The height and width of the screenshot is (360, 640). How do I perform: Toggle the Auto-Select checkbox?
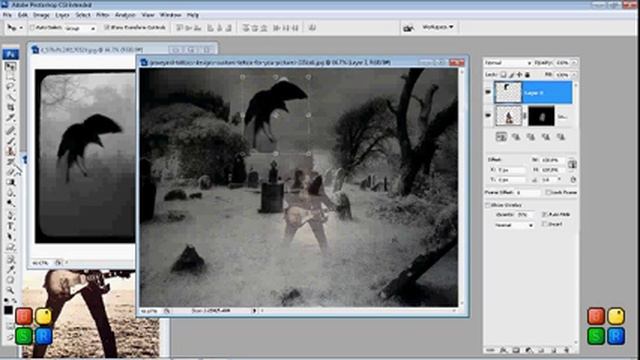coord(32,28)
